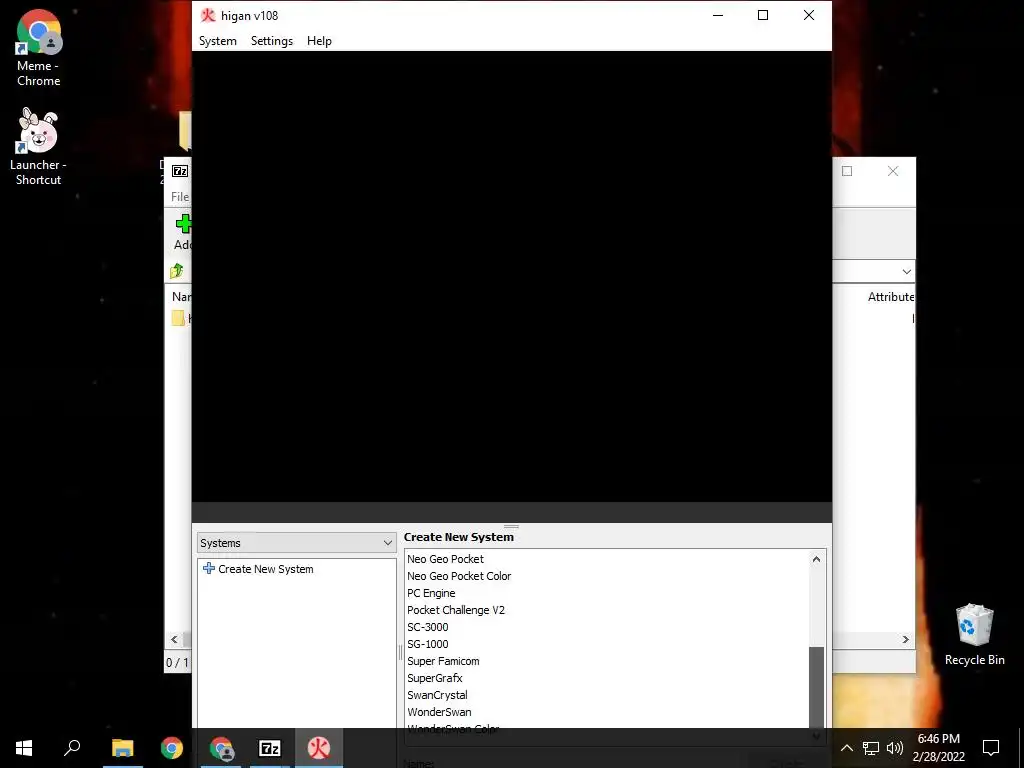Switch to Chrome profile window in taskbar
The image size is (1024, 768).
pyautogui.click(x=221, y=748)
